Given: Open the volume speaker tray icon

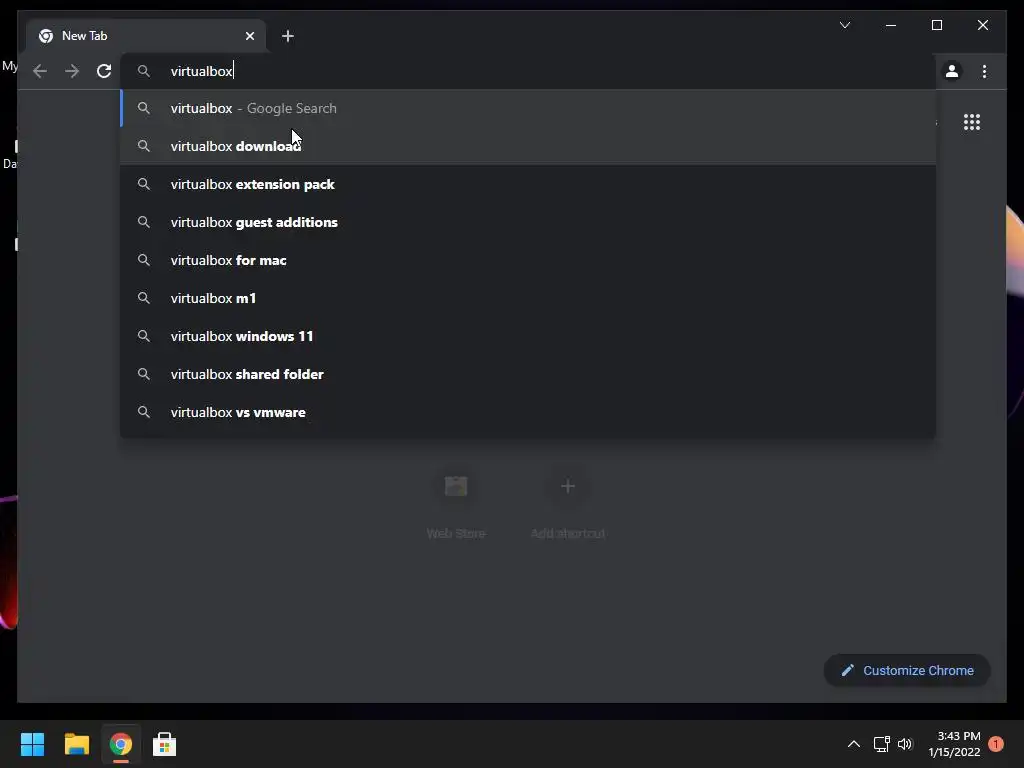Looking at the screenshot, I should (x=904, y=744).
